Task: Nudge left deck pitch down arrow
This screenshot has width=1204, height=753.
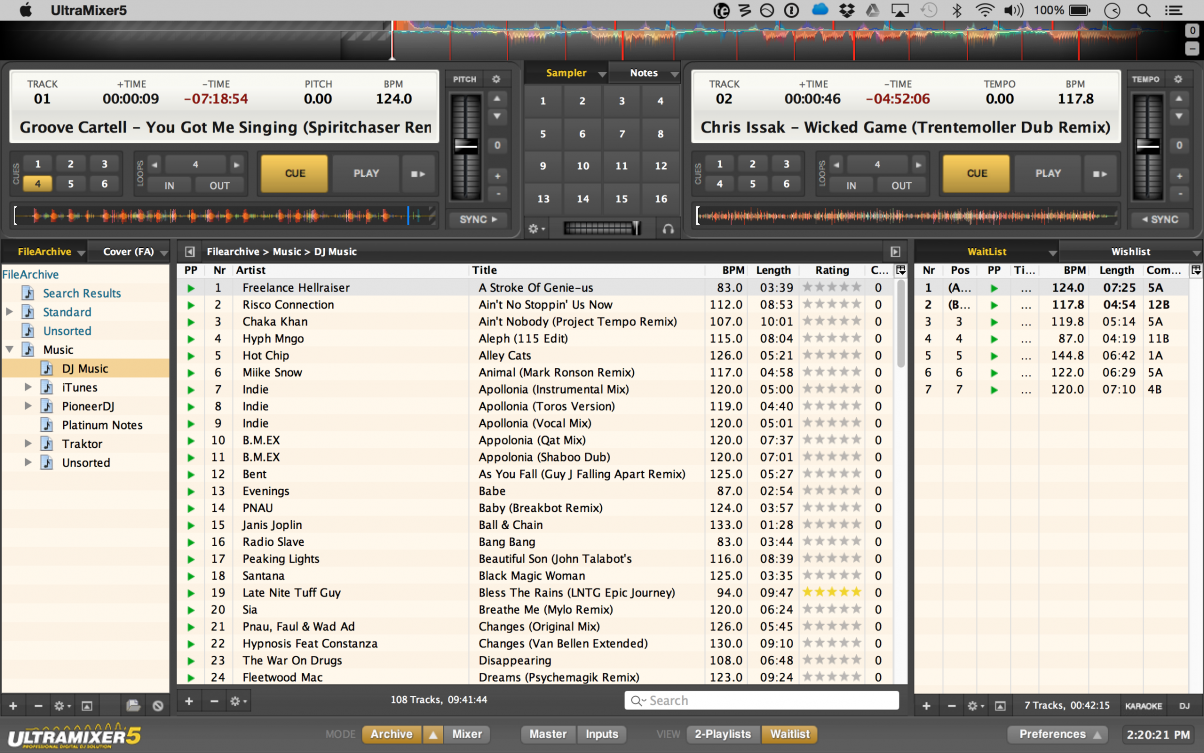Action: coord(497,117)
